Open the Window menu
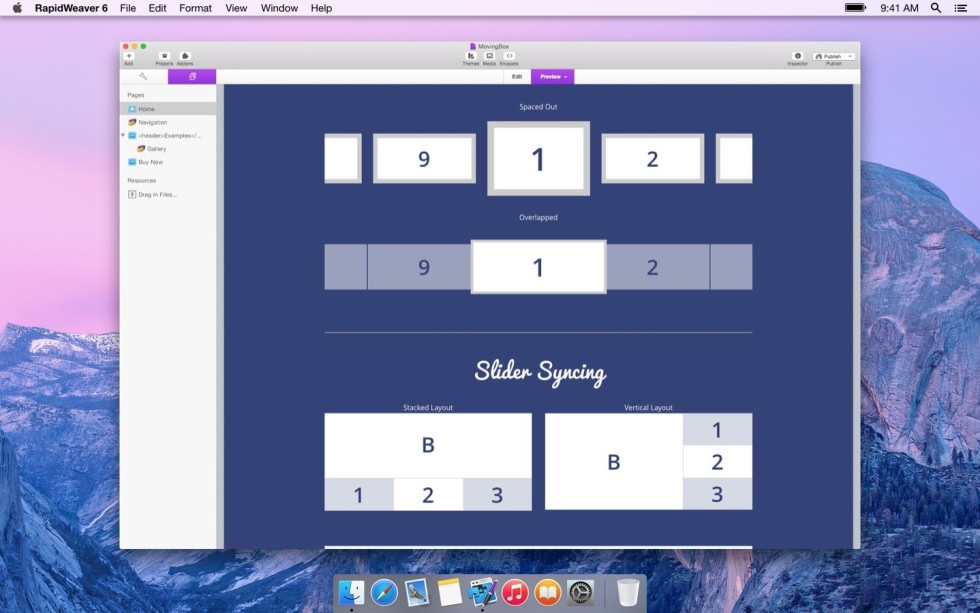This screenshot has height=613, width=980. tap(279, 8)
